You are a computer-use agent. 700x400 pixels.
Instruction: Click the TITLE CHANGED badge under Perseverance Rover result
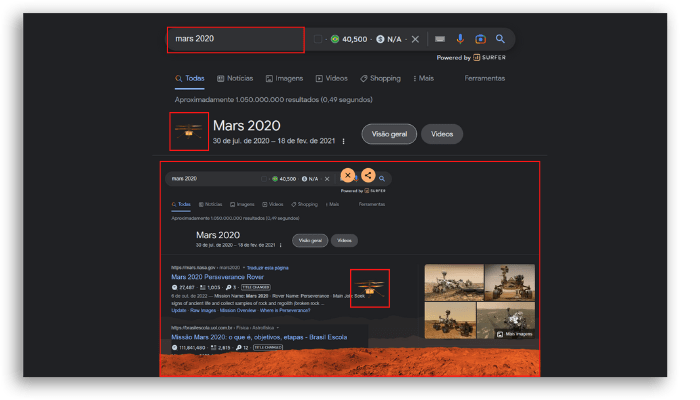(x=256, y=288)
